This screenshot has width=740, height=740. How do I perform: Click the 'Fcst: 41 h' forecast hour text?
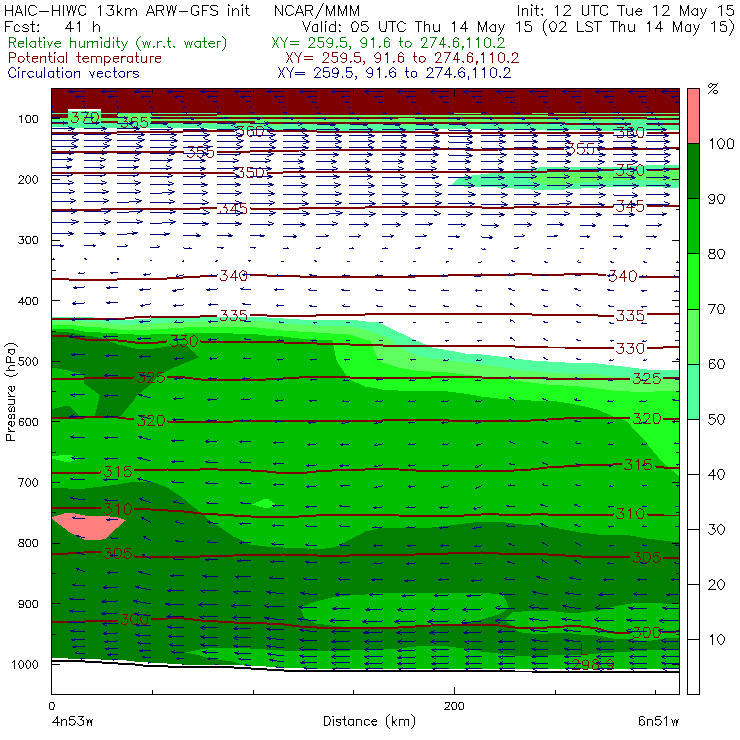point(52,26)
